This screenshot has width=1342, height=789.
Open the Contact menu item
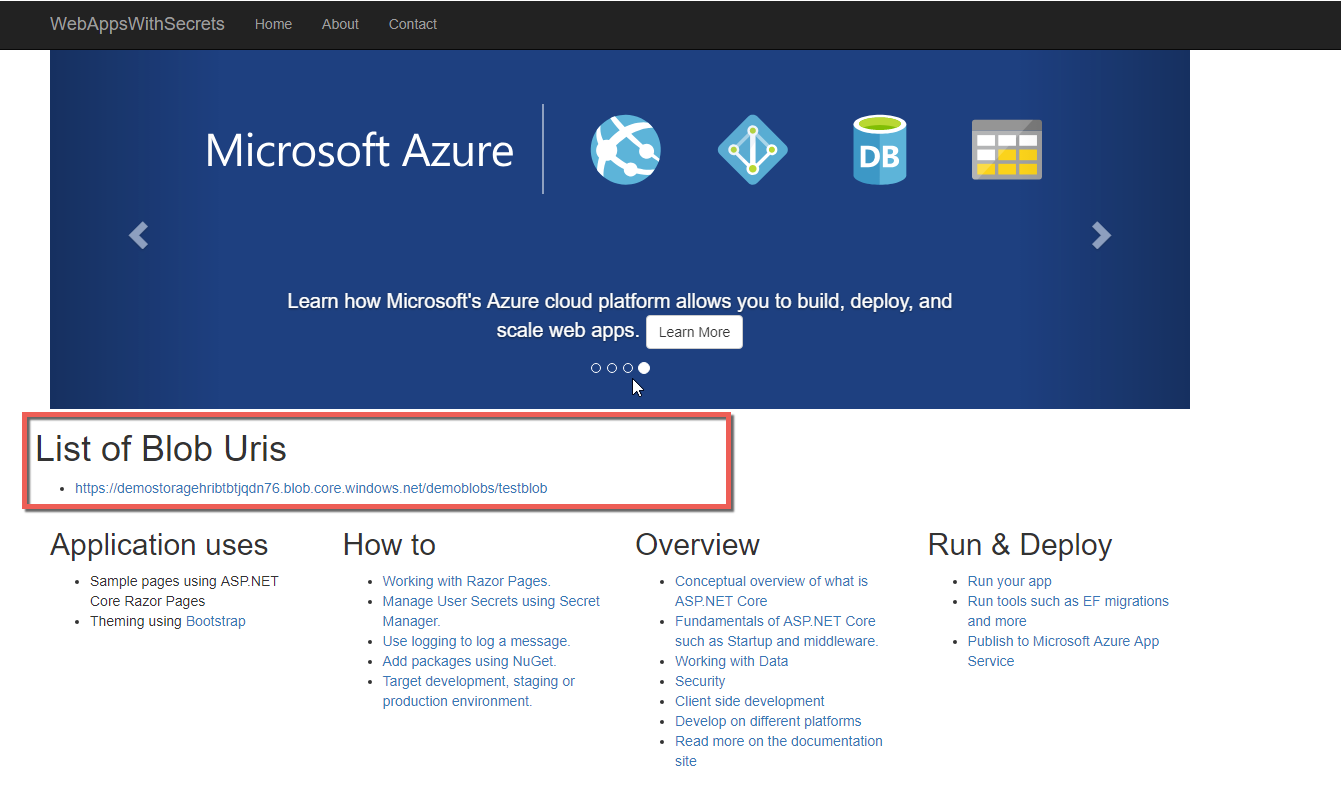[x=413, y=24]
